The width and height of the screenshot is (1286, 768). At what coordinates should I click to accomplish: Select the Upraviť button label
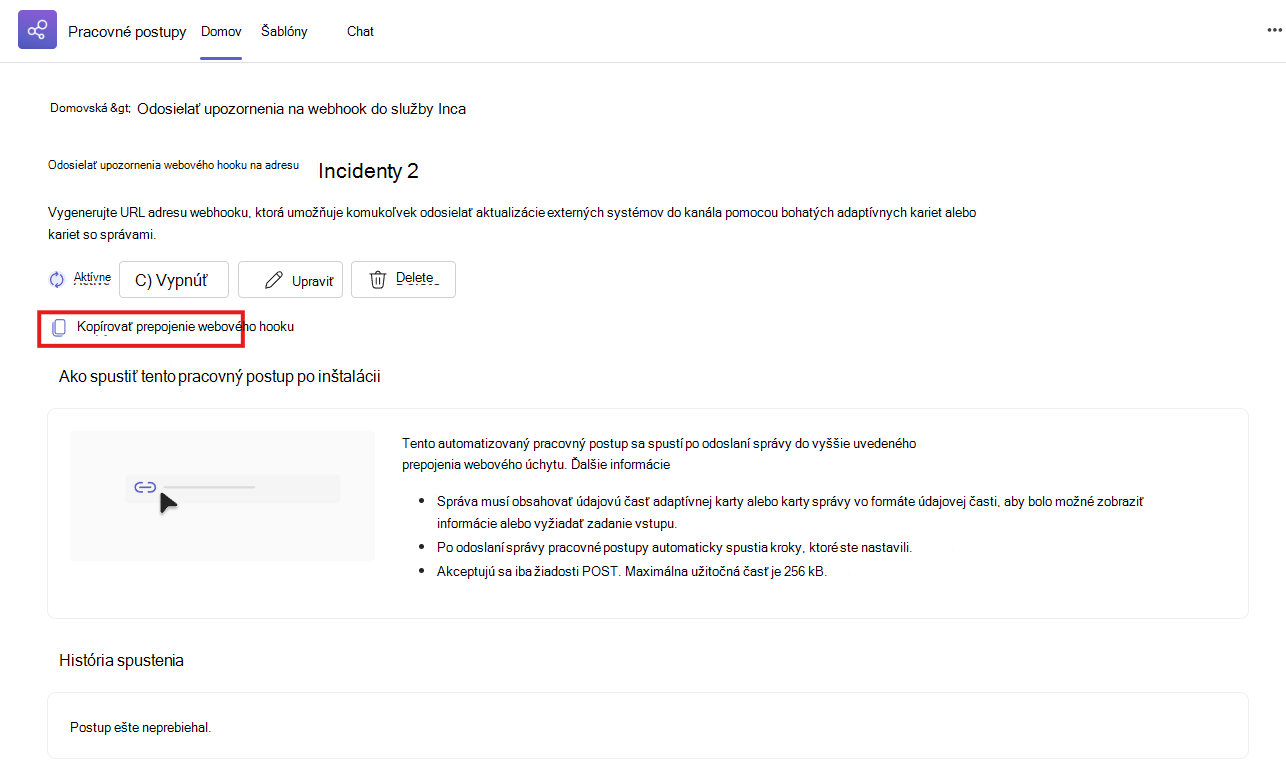point(312,281)
